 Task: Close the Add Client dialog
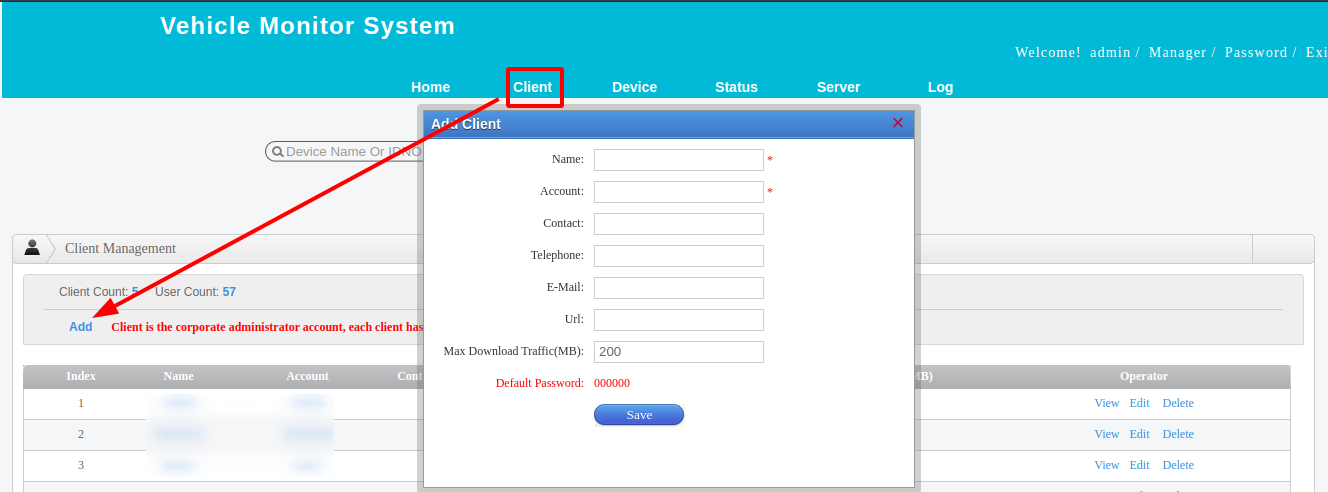[897, 123]
